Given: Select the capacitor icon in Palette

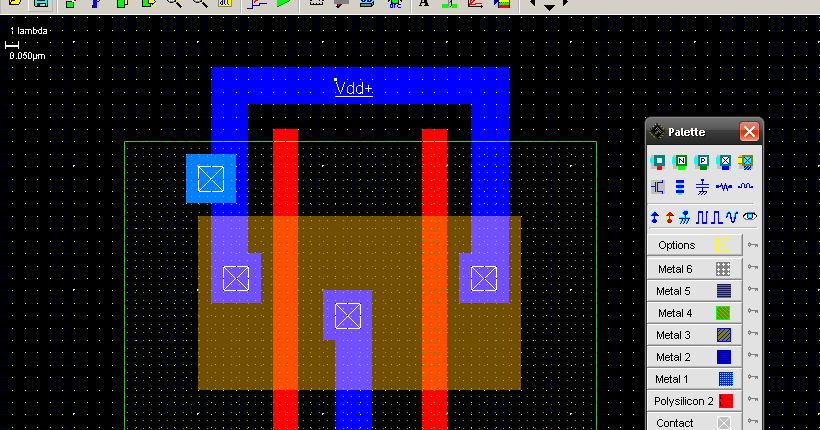Looking at the screenshot, I should pos(702,187).
